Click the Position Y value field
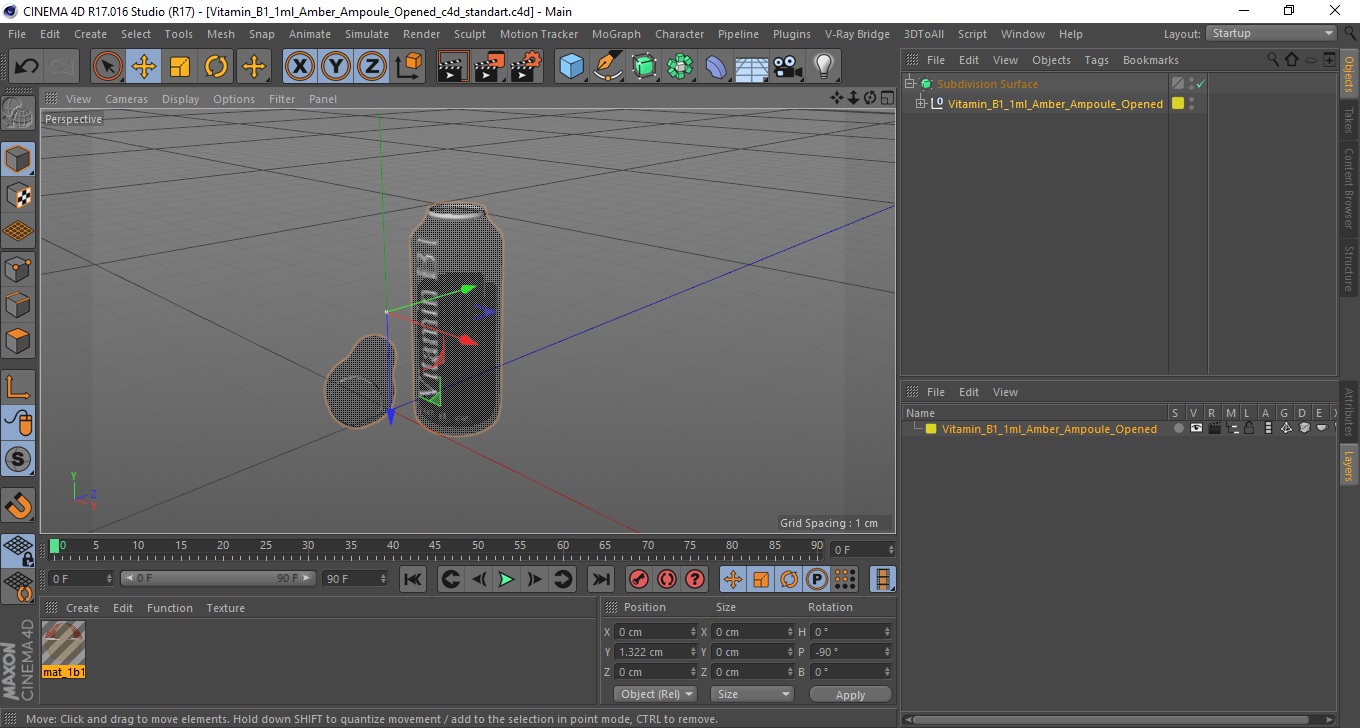The image size is (1360, 728). pos(652,652)
